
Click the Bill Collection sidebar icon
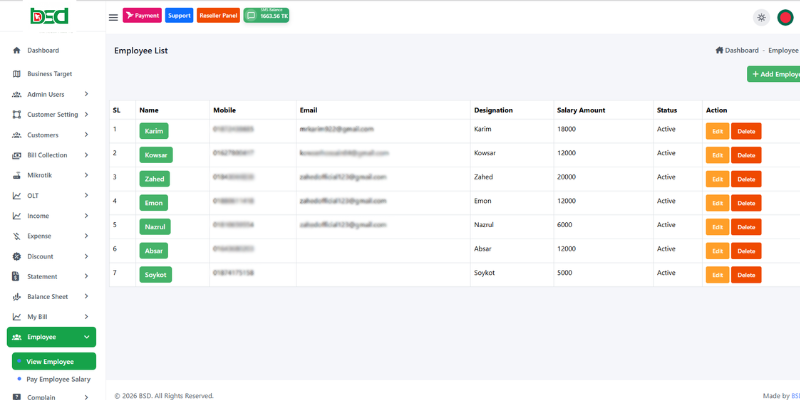[x=17, y=155]
